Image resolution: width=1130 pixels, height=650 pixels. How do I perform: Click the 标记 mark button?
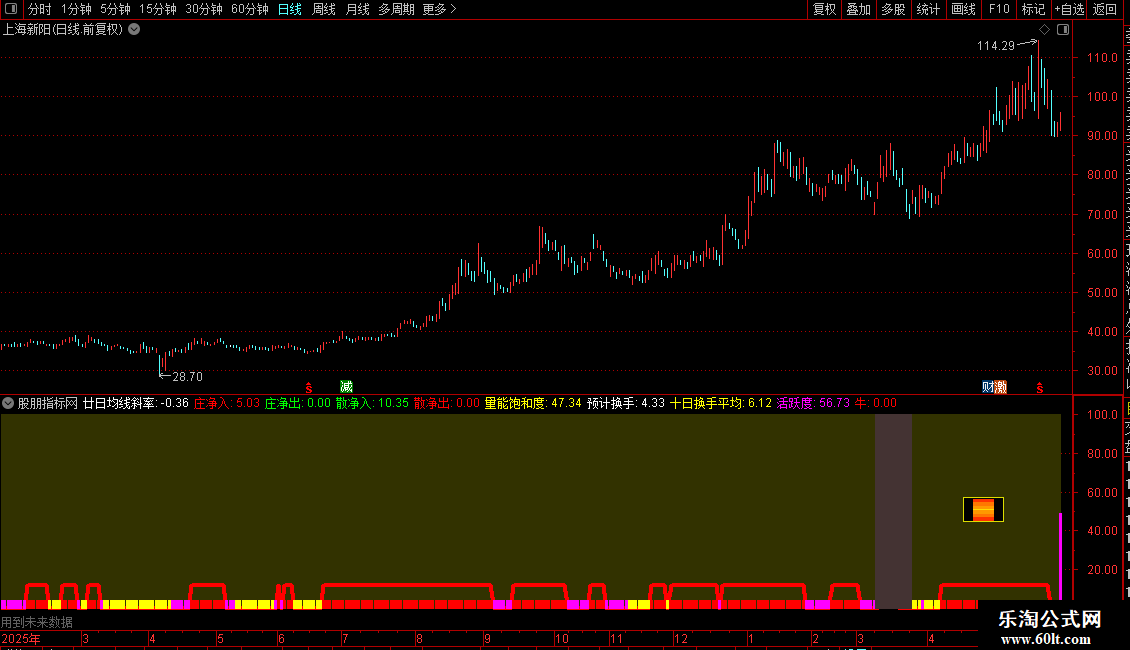point(1033,9)
